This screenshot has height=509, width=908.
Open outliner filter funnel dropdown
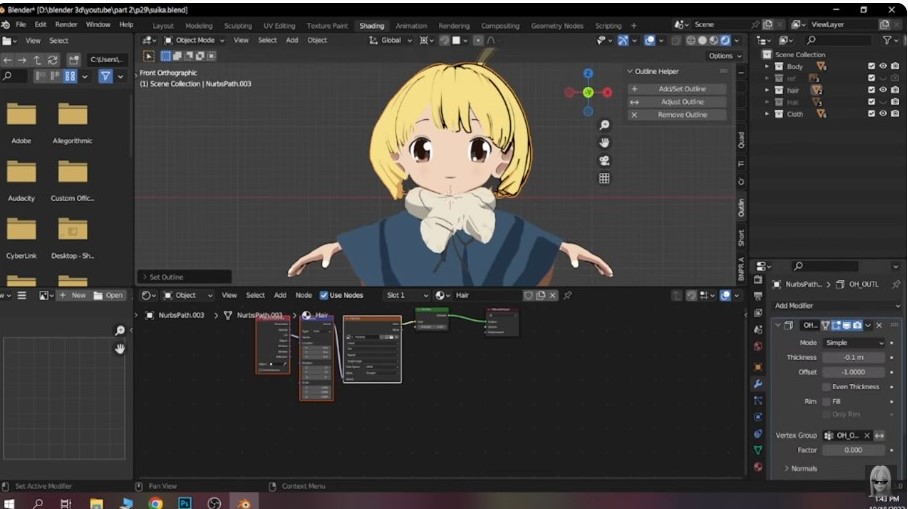click(889, 40)
